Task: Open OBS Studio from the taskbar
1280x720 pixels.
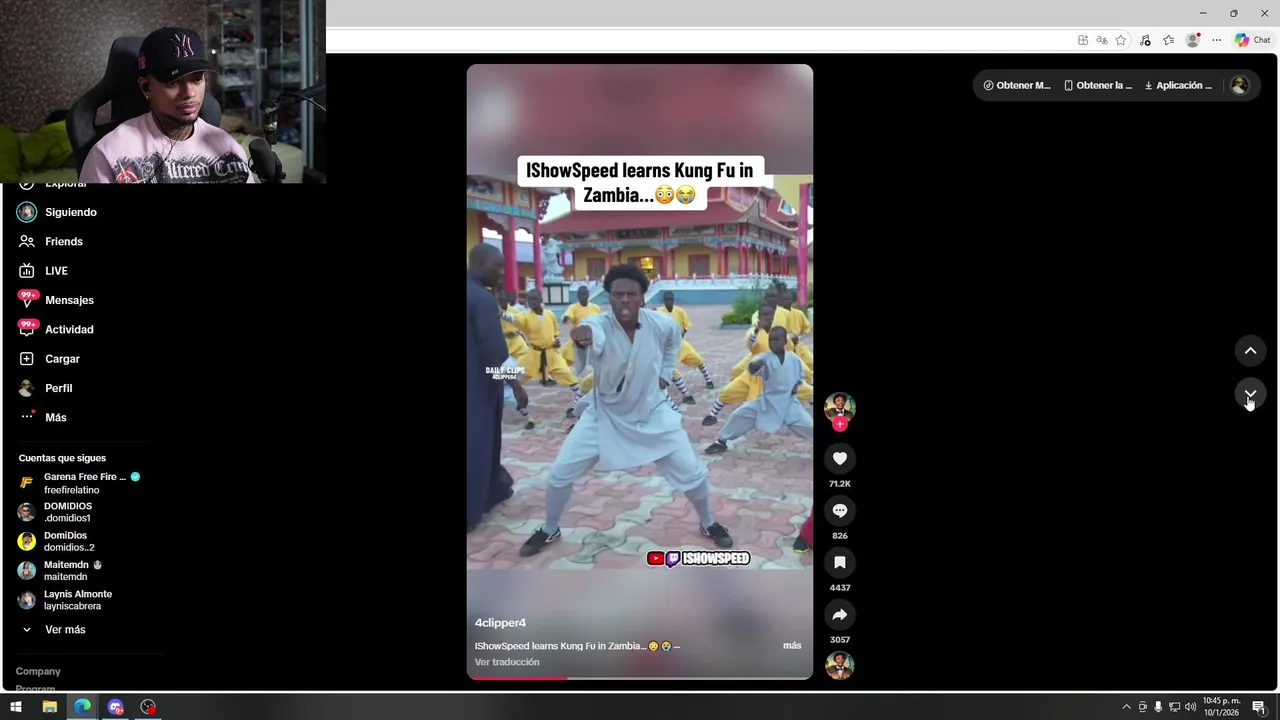Action: click(x=148, y=707)
